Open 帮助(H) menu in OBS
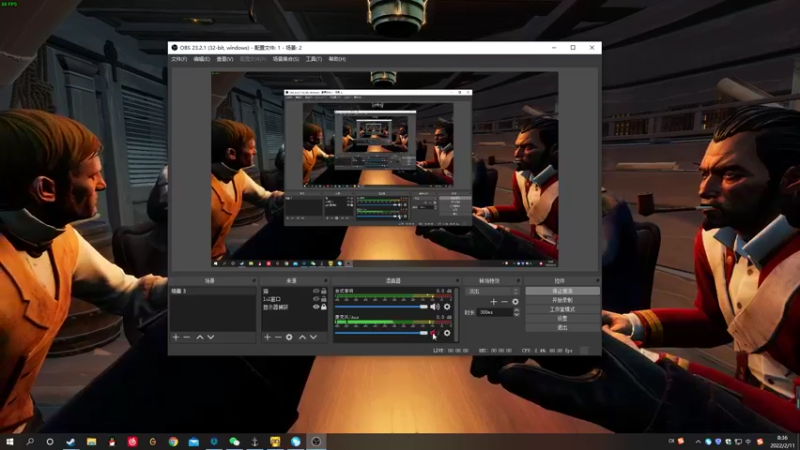 tap(337, 59)
